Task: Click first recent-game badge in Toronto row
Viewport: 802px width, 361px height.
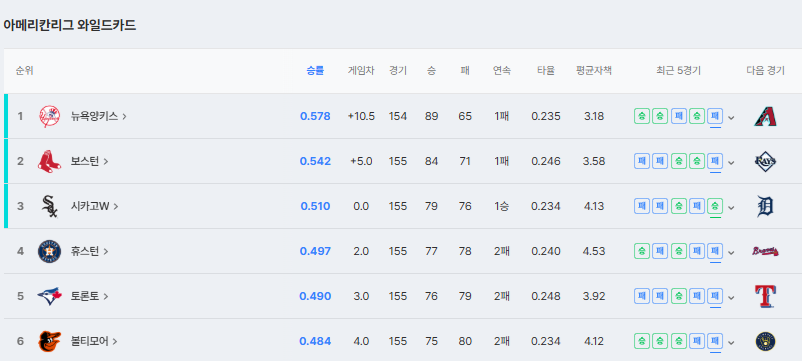Action: [x=642, y=297]
